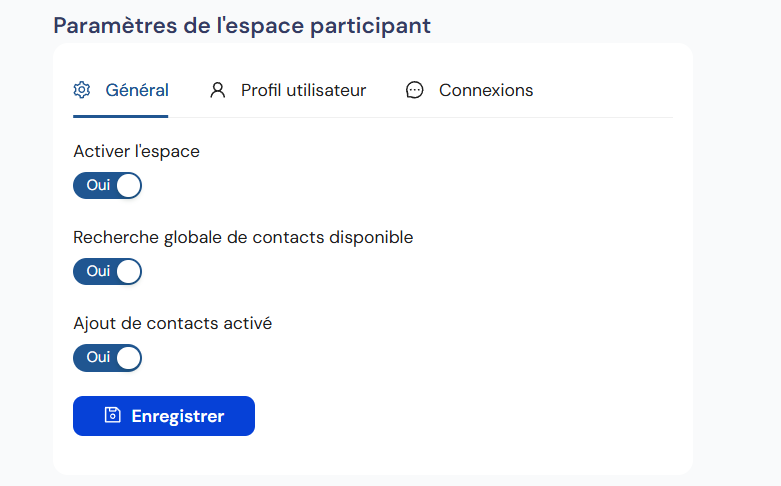The width and height of the screenshot is (781, 486).
Task: Click the person icon beside Profil utilisateur
Action: 217,90
